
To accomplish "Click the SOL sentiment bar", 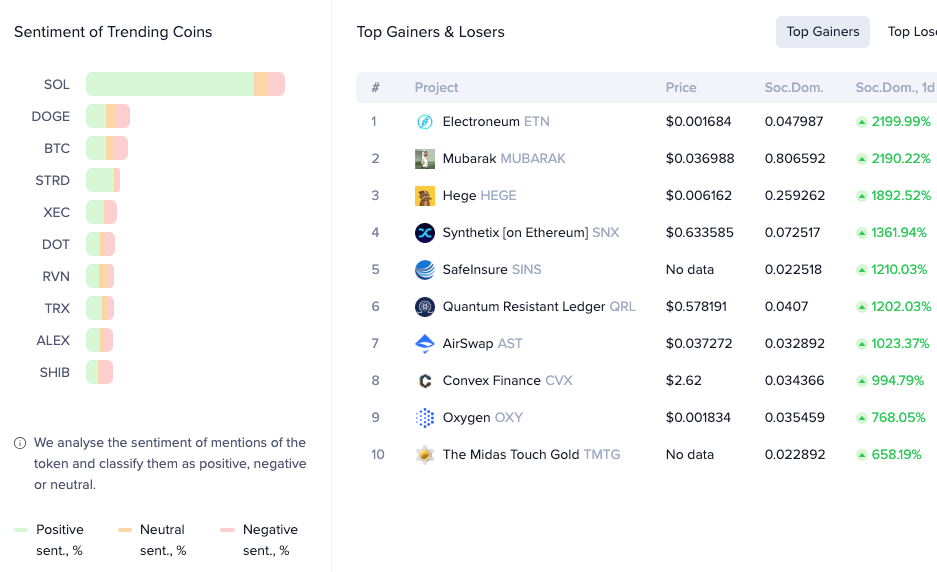I will click(x=185, y=84).
